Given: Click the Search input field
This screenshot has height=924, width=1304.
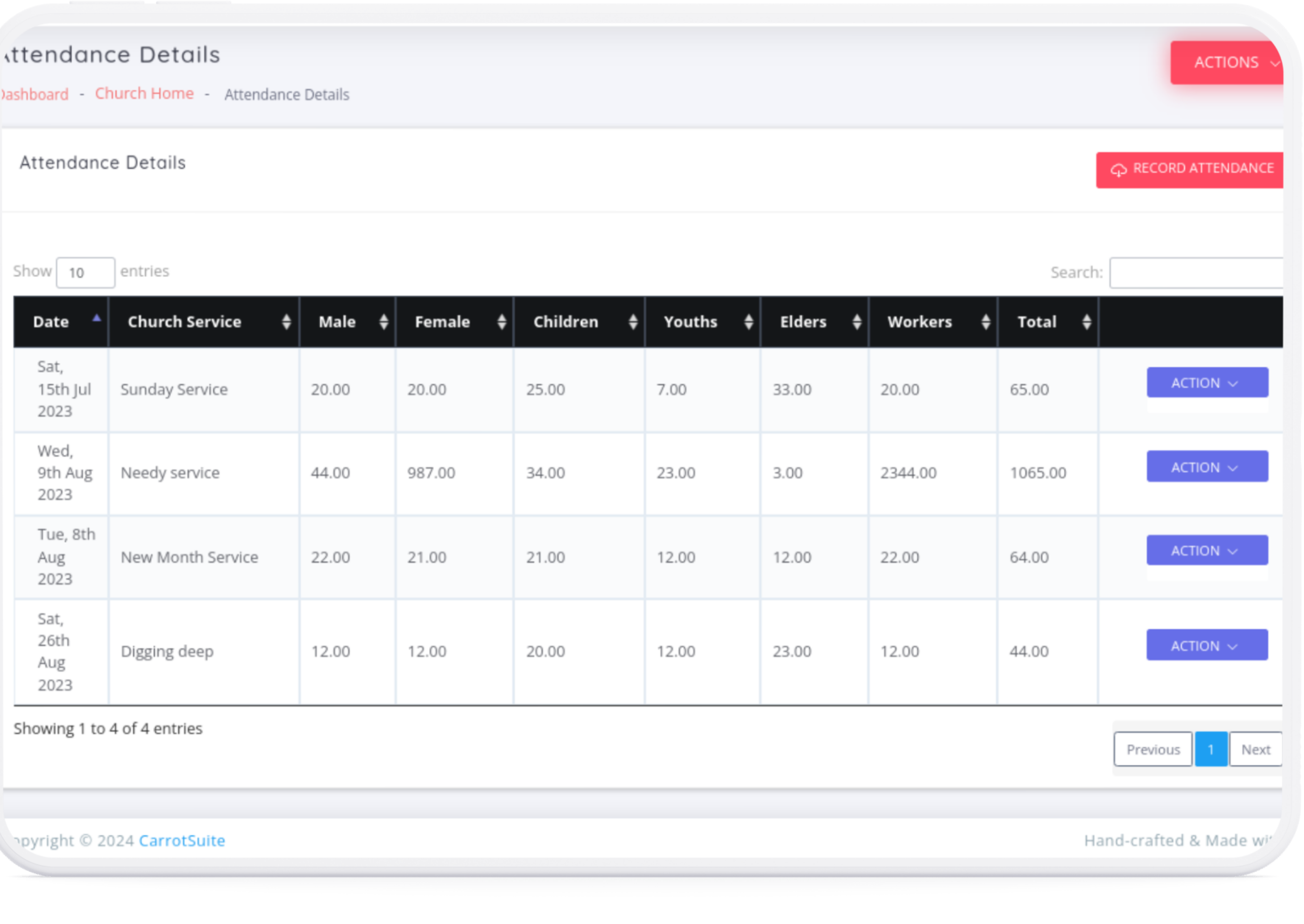Looking at the screenshot, I should click(1195, 273).
